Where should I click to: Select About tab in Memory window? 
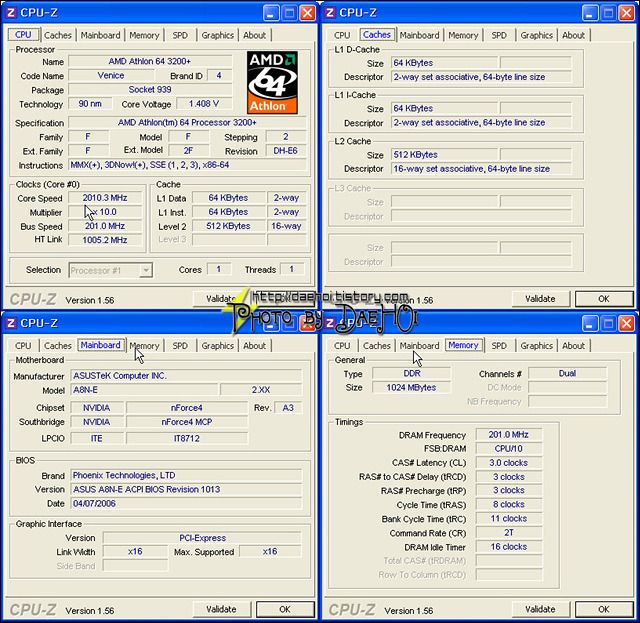pyautogui.click(x=573, y=346)
